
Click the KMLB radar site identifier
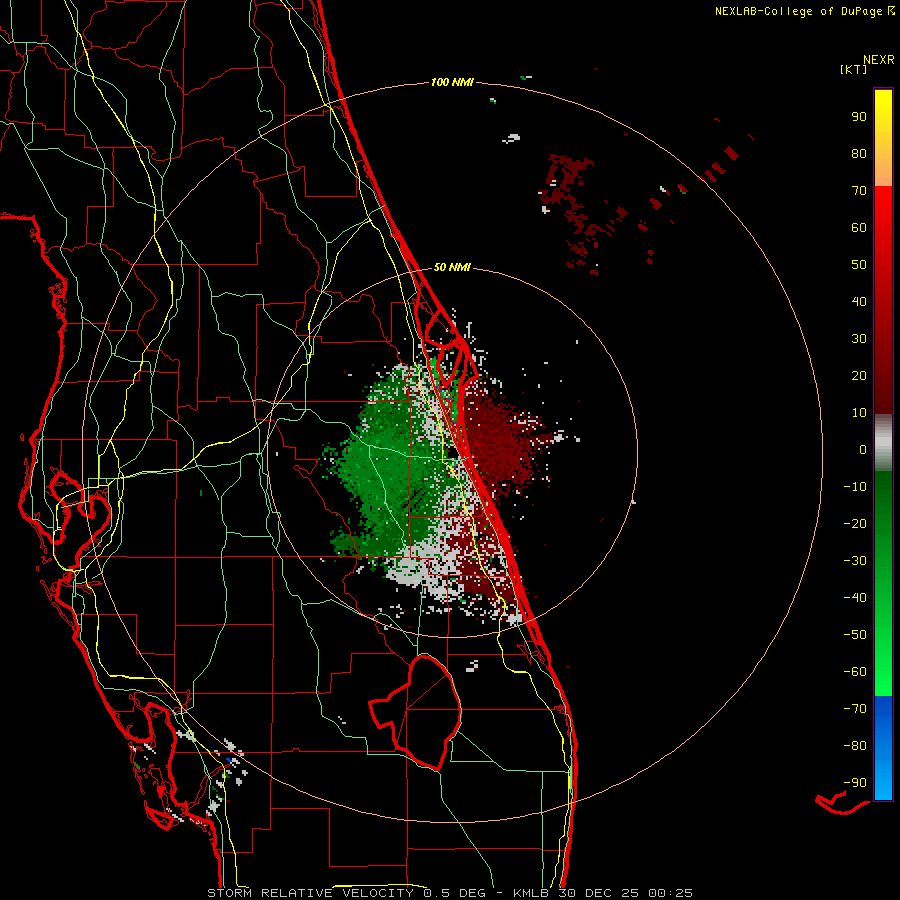pyautogui.click(x=531, y=893)
